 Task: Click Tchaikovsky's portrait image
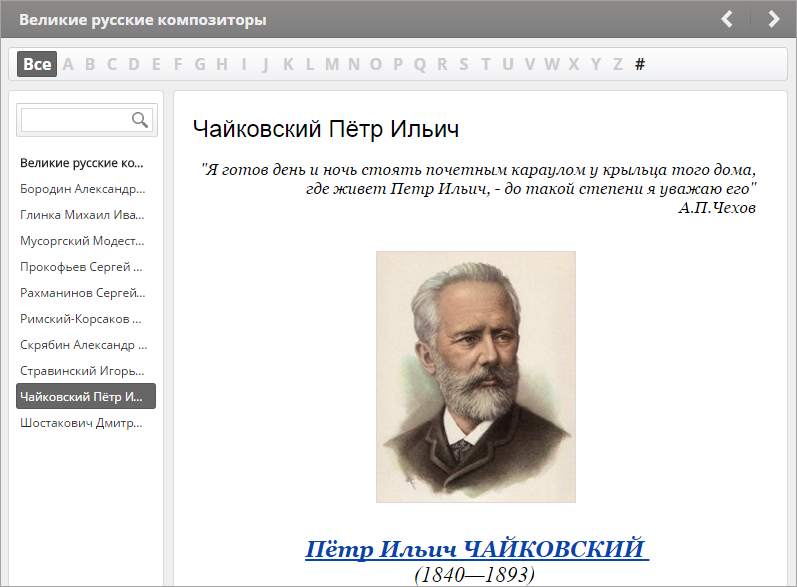click(476, 377)
